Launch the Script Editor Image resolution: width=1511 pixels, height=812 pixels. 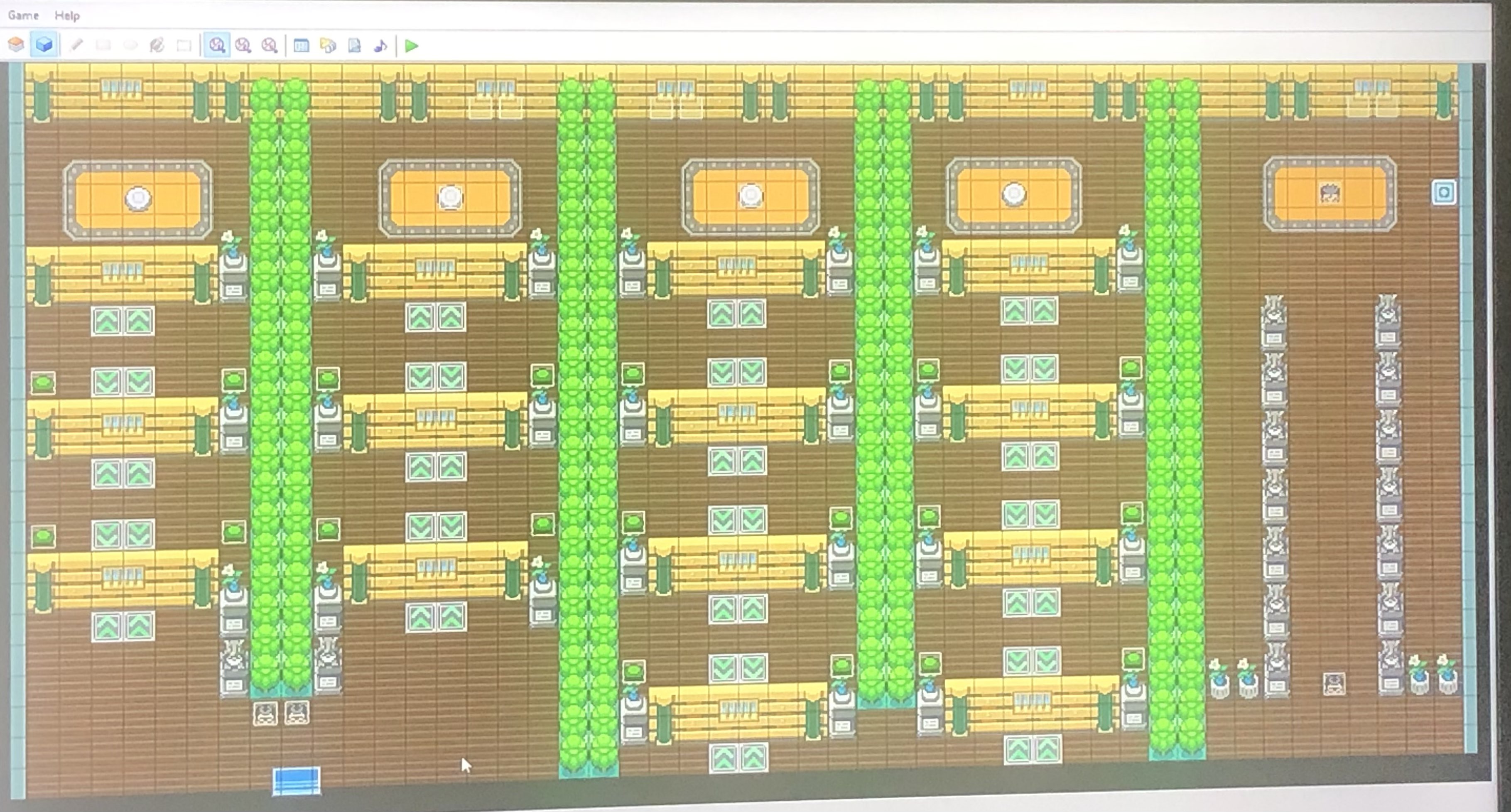[x=354, y=45]
